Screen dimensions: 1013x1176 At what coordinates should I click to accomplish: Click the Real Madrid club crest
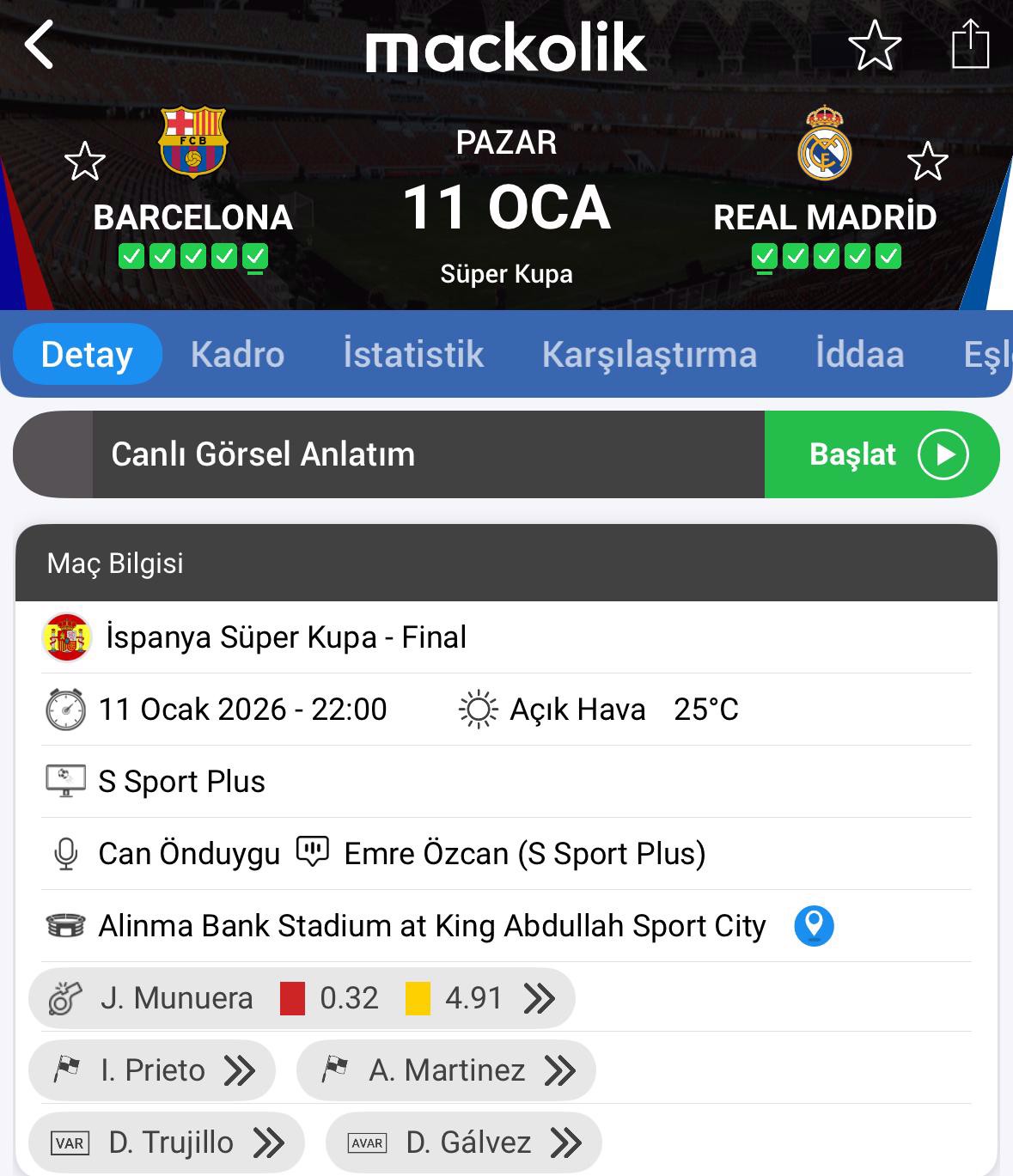pyautogui.click(x=824, y=143)
